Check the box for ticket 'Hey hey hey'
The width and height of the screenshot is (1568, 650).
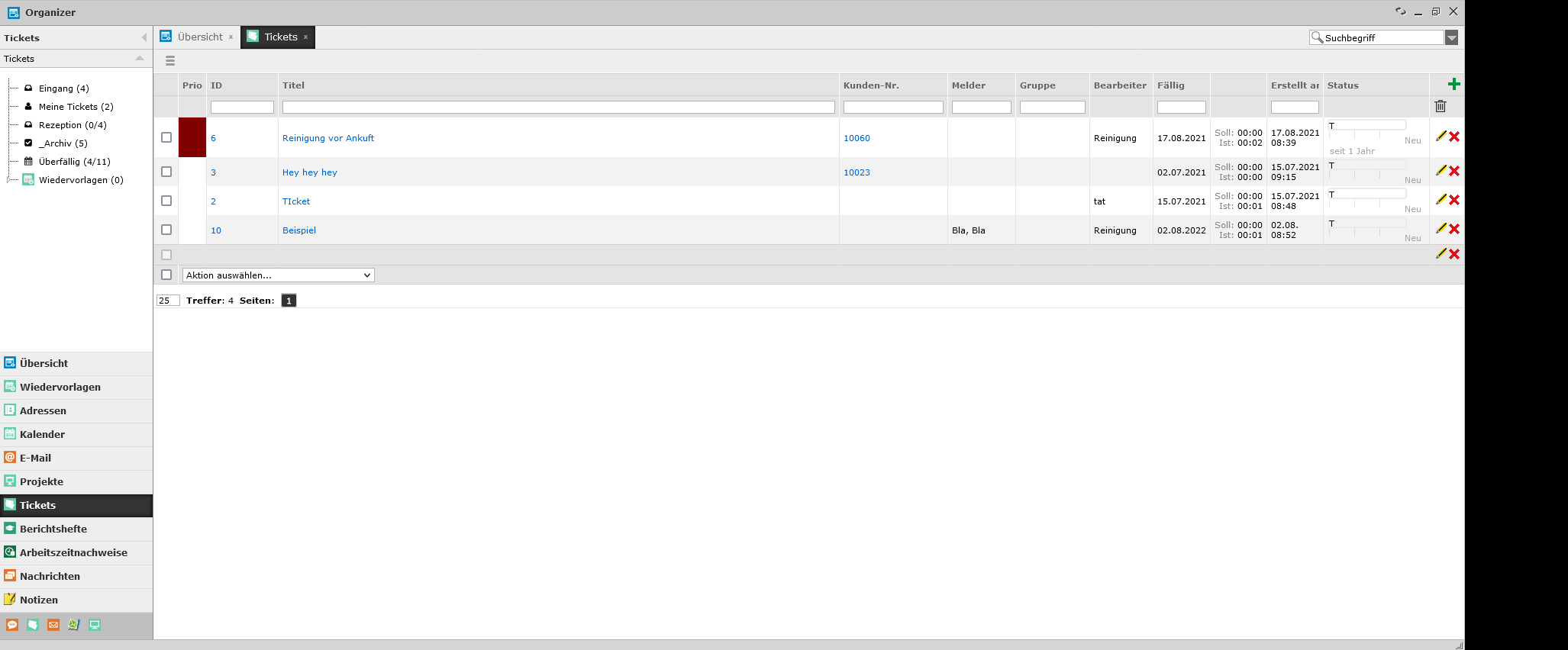[166, 172]
